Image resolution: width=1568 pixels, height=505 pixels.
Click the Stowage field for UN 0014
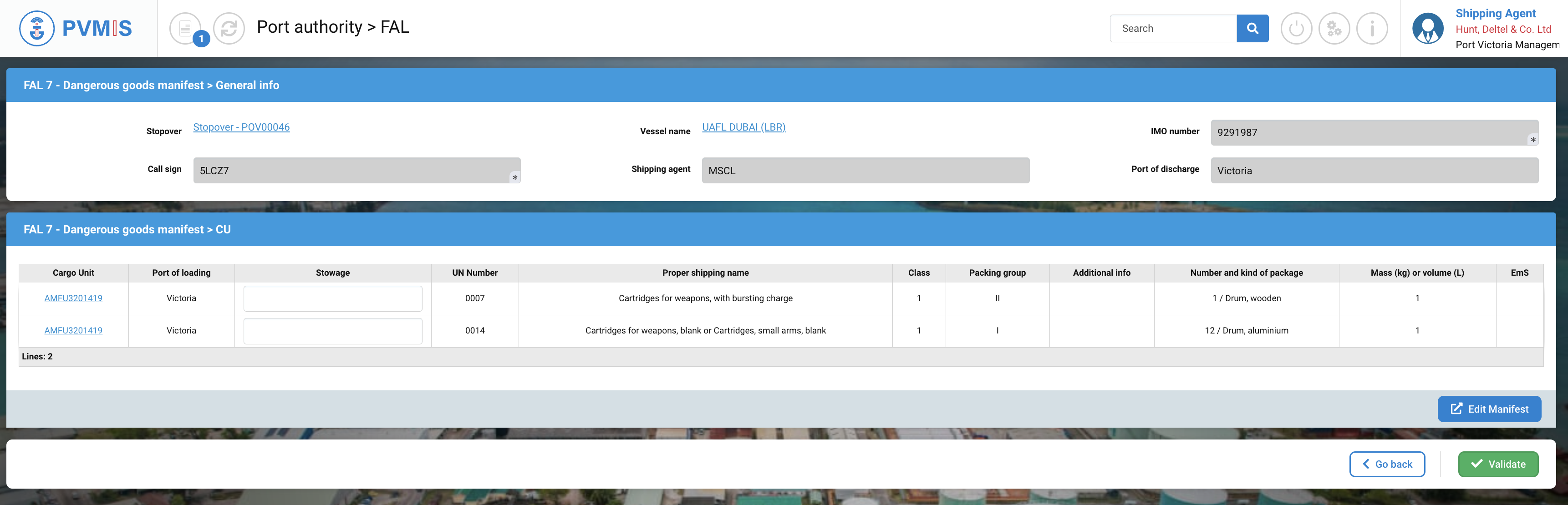coord(332,331)
